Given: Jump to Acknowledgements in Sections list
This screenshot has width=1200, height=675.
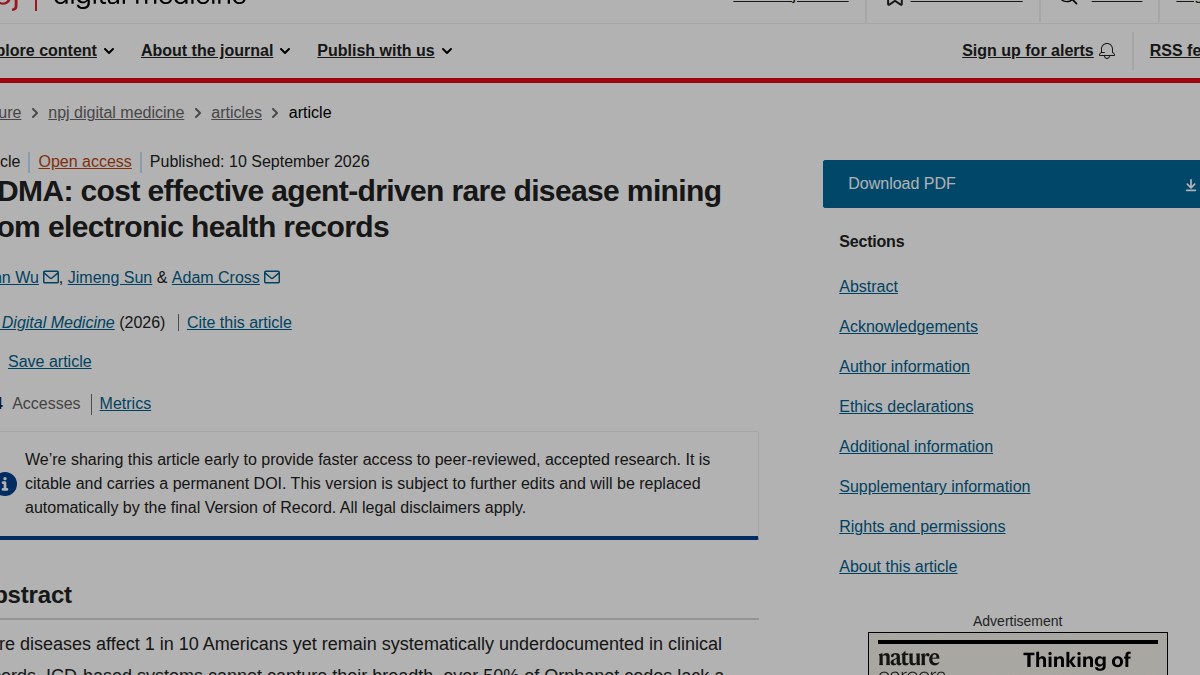Looking at the screenshot, I should pyautogui.click(x=908, y=327).
